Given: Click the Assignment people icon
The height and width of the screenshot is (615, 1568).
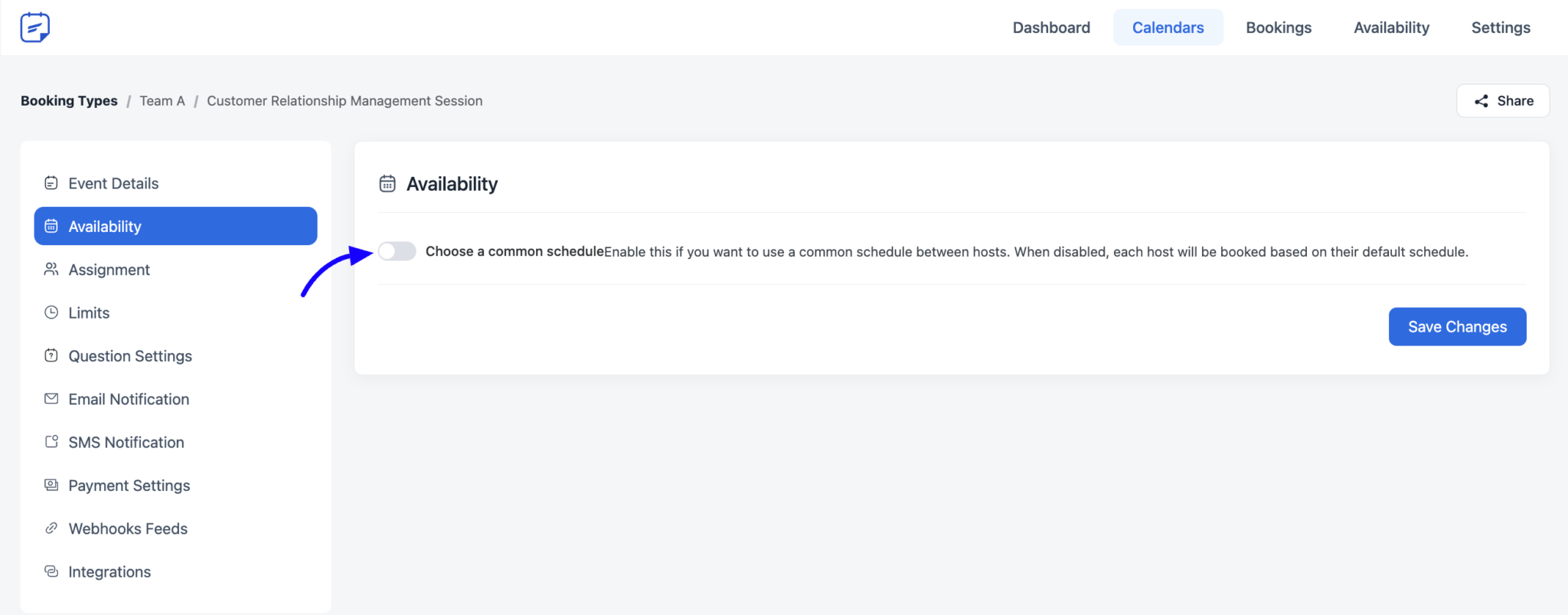Looking at the screenshot, I should point(51,270).
